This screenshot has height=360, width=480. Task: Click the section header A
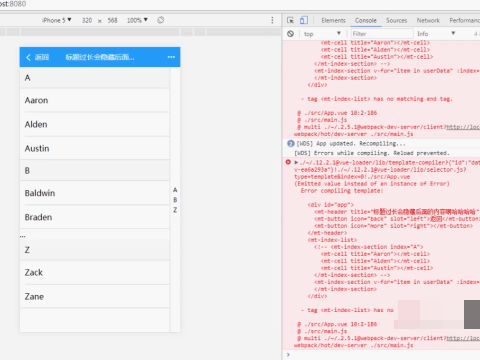click(95, 78)
